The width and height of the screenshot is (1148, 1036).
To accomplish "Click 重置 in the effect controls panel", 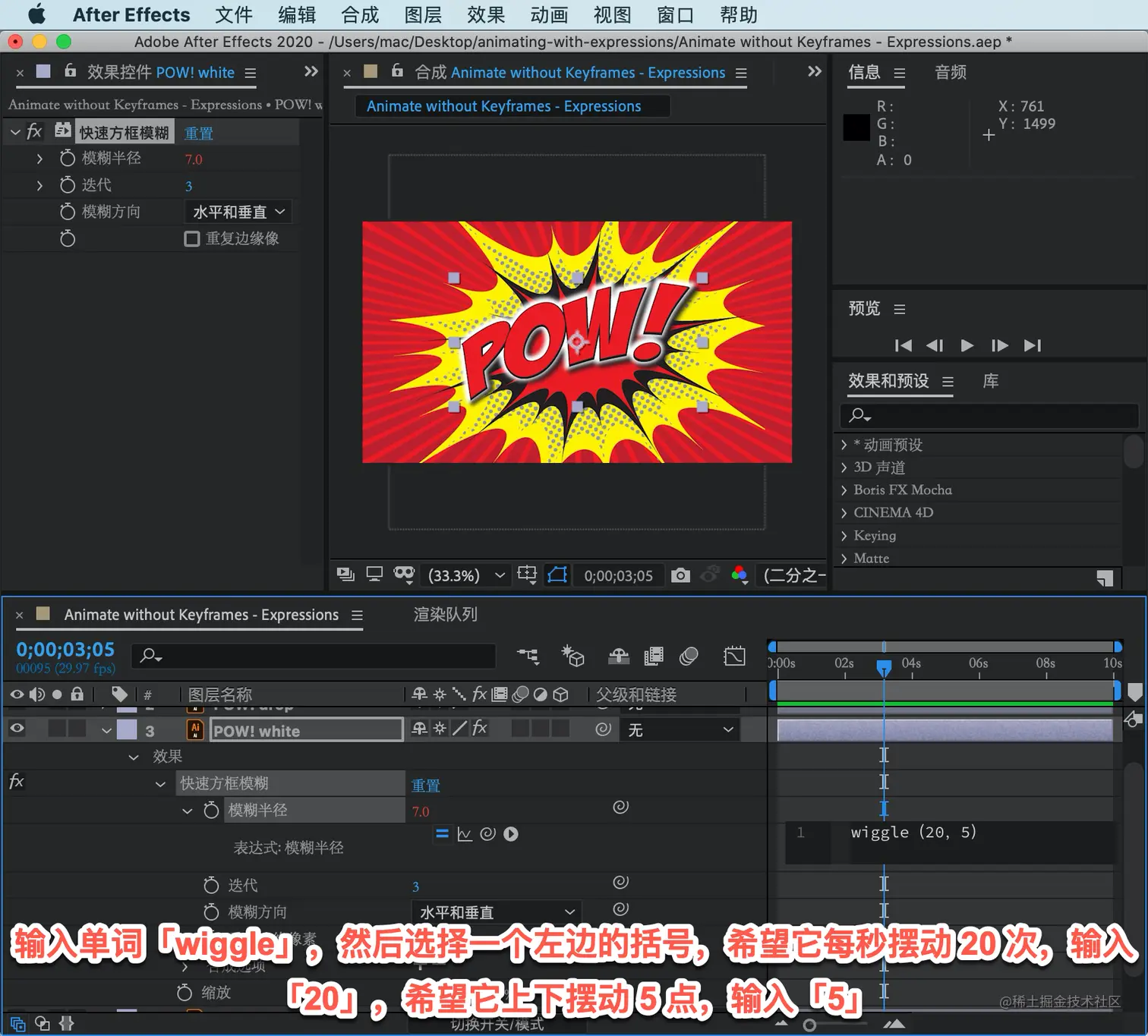I will 199,133.
